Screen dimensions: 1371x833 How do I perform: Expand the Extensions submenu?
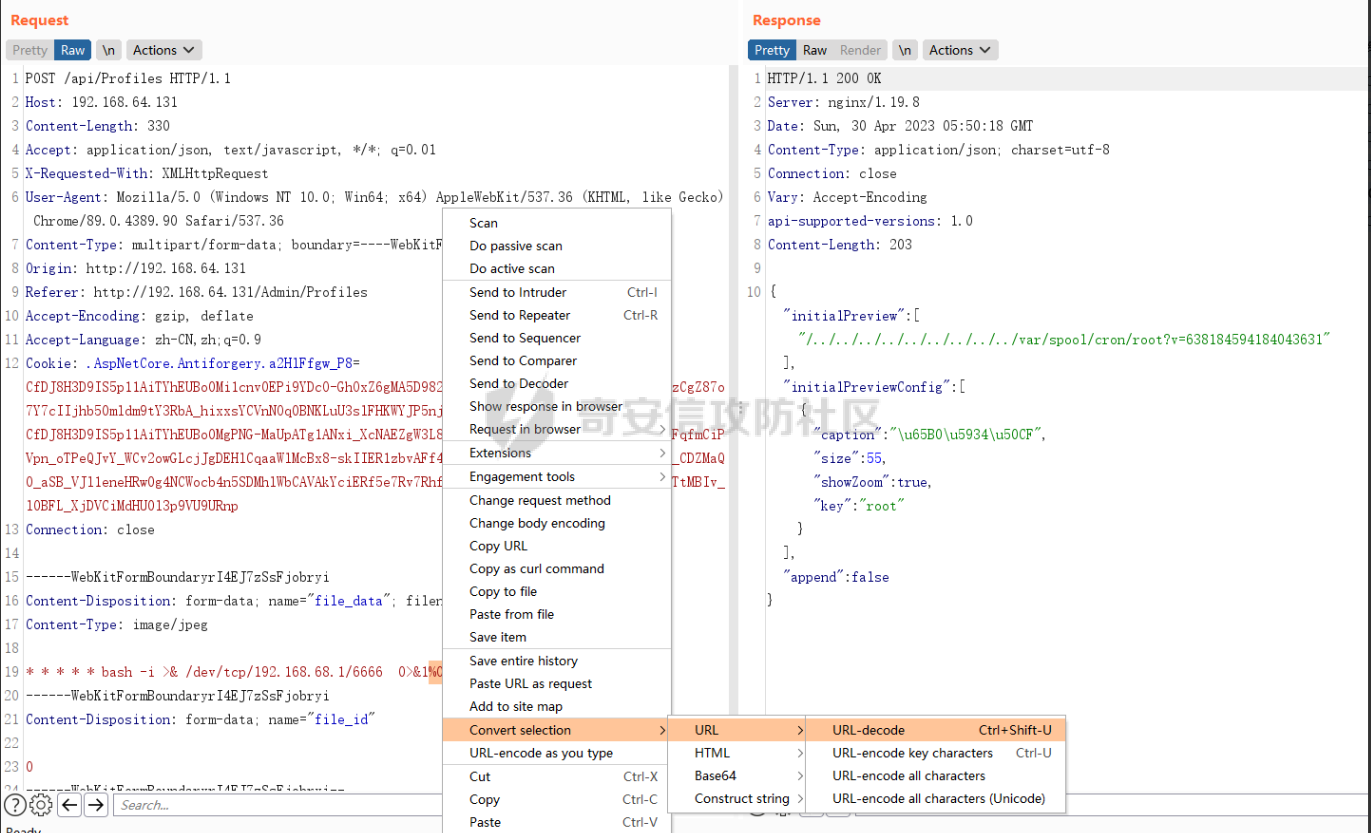[557, 453]
